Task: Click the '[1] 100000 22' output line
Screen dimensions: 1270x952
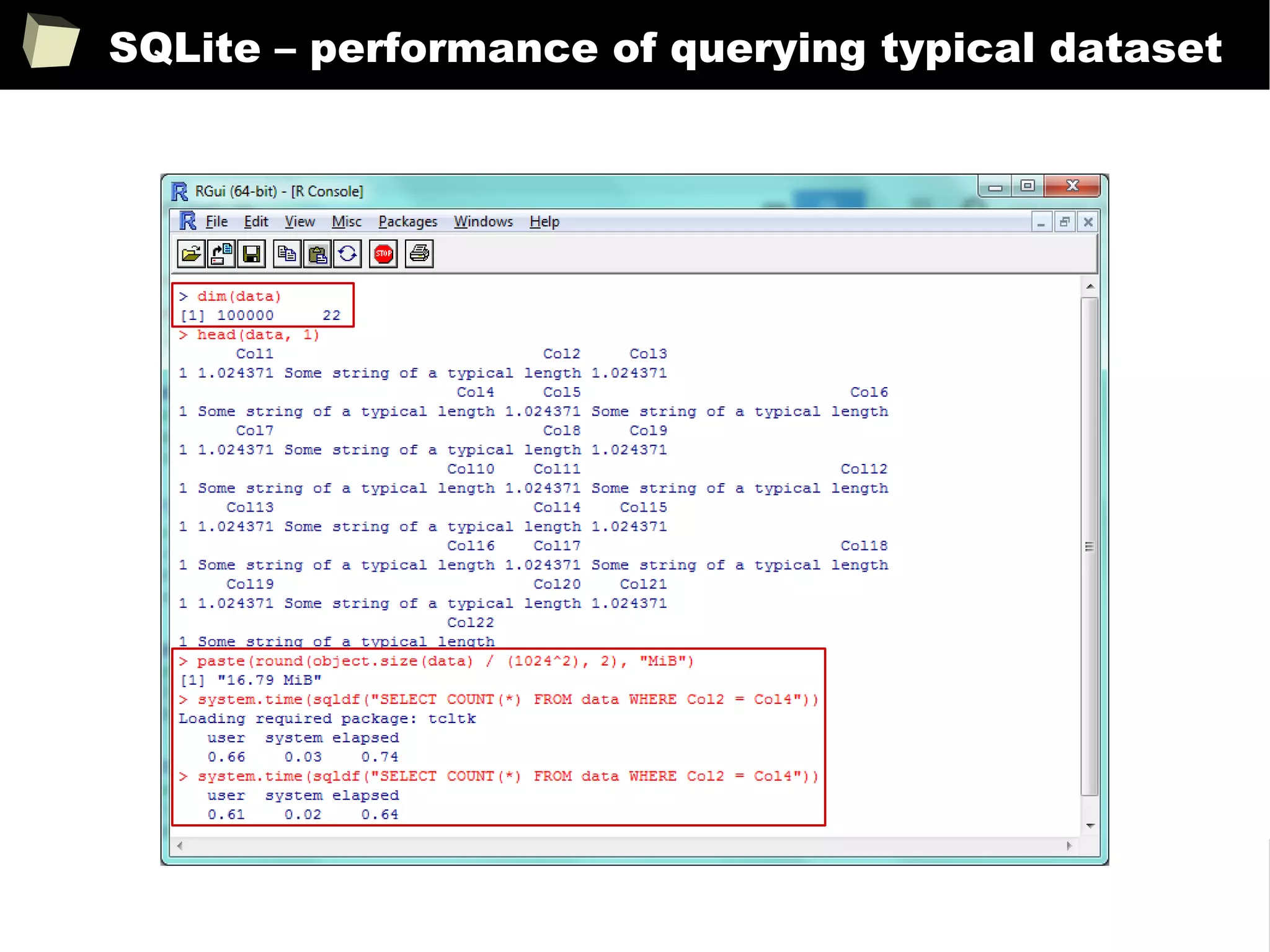Action: coord(260,316)
